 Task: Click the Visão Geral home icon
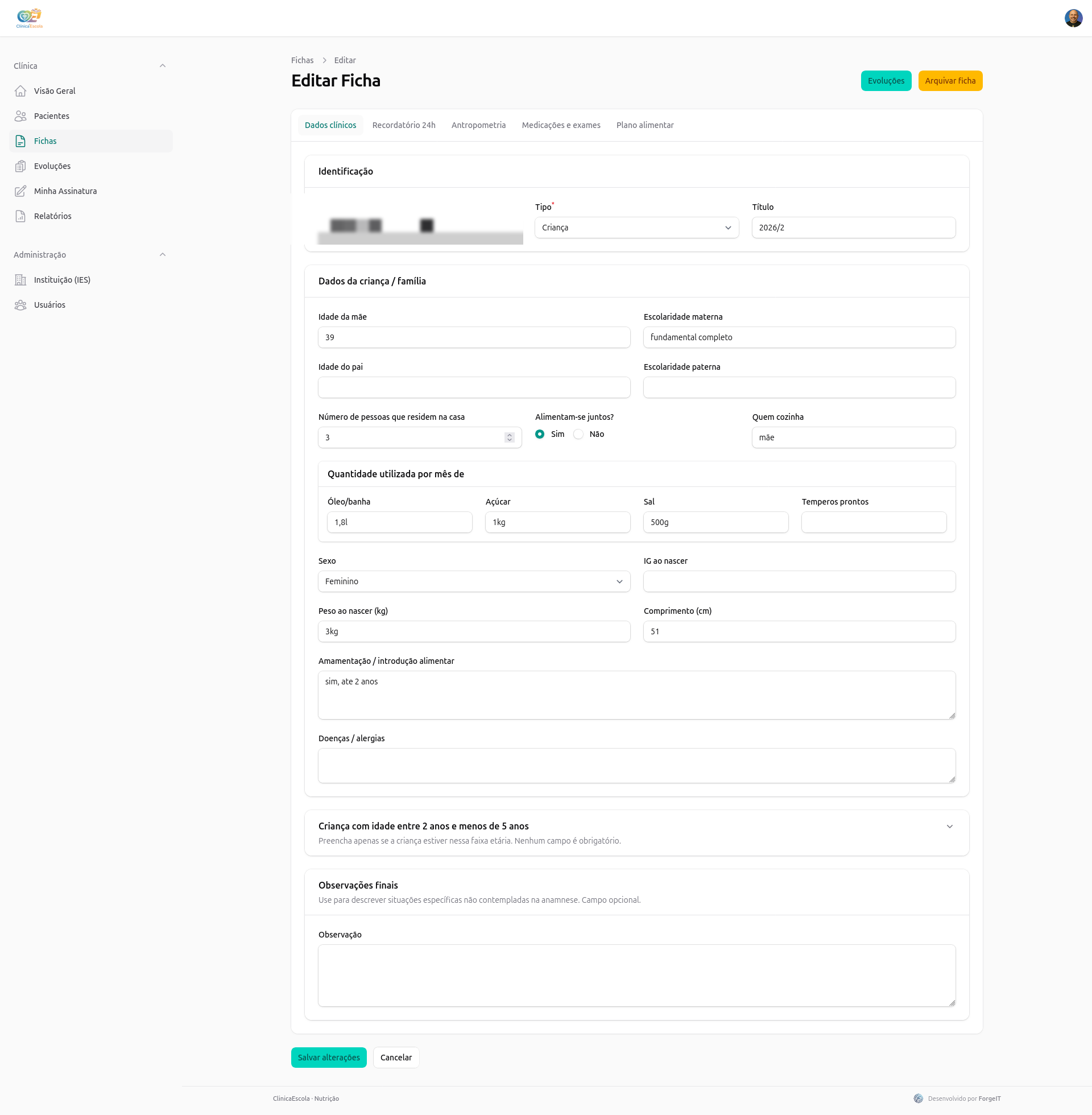[x=20, y=90]
